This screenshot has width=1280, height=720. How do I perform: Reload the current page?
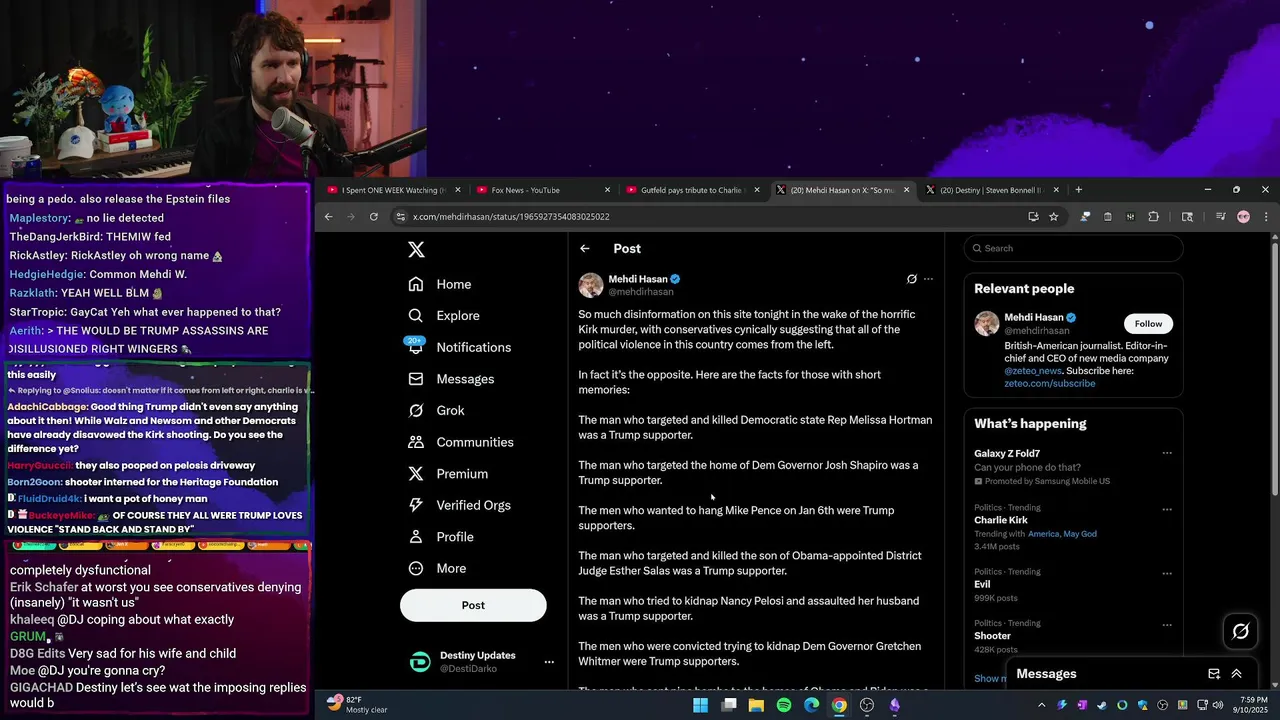coord(374,217)
